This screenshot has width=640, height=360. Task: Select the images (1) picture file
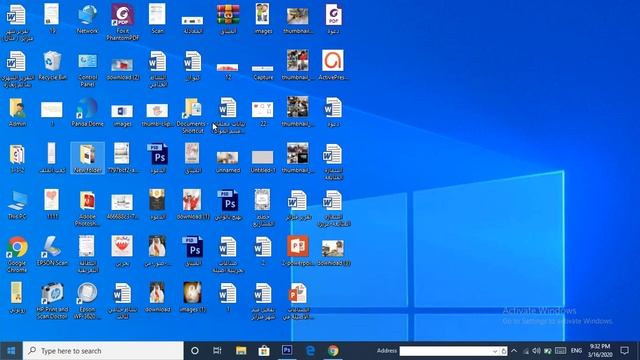tap(192, 298)
